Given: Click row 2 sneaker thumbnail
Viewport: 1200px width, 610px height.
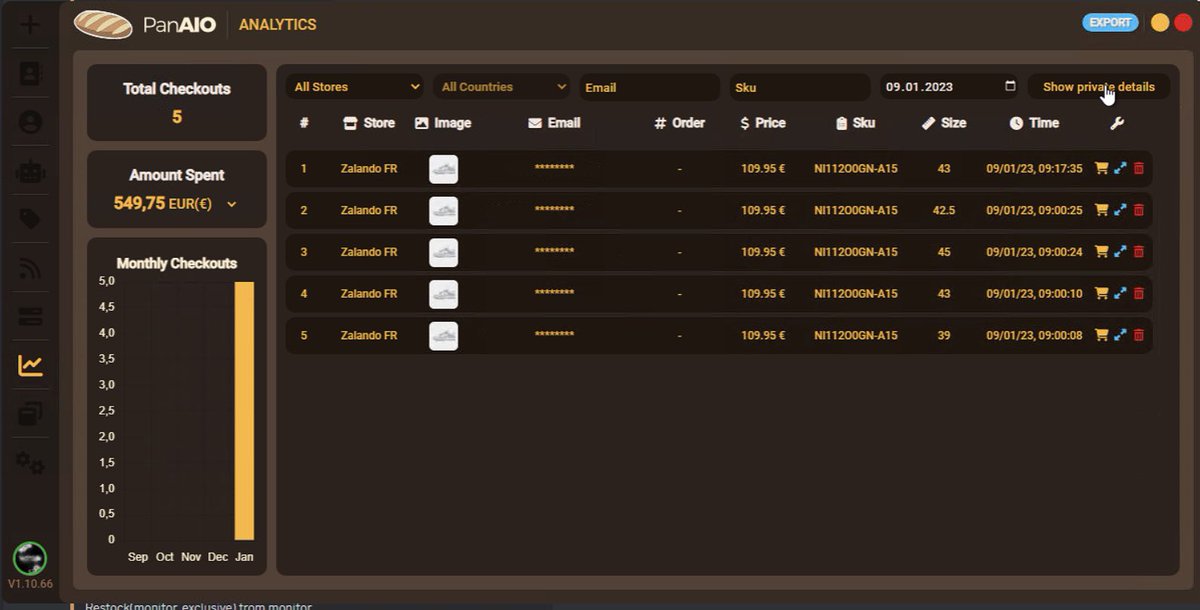Looking at the screenshot, I should click(x=444, y=211).
